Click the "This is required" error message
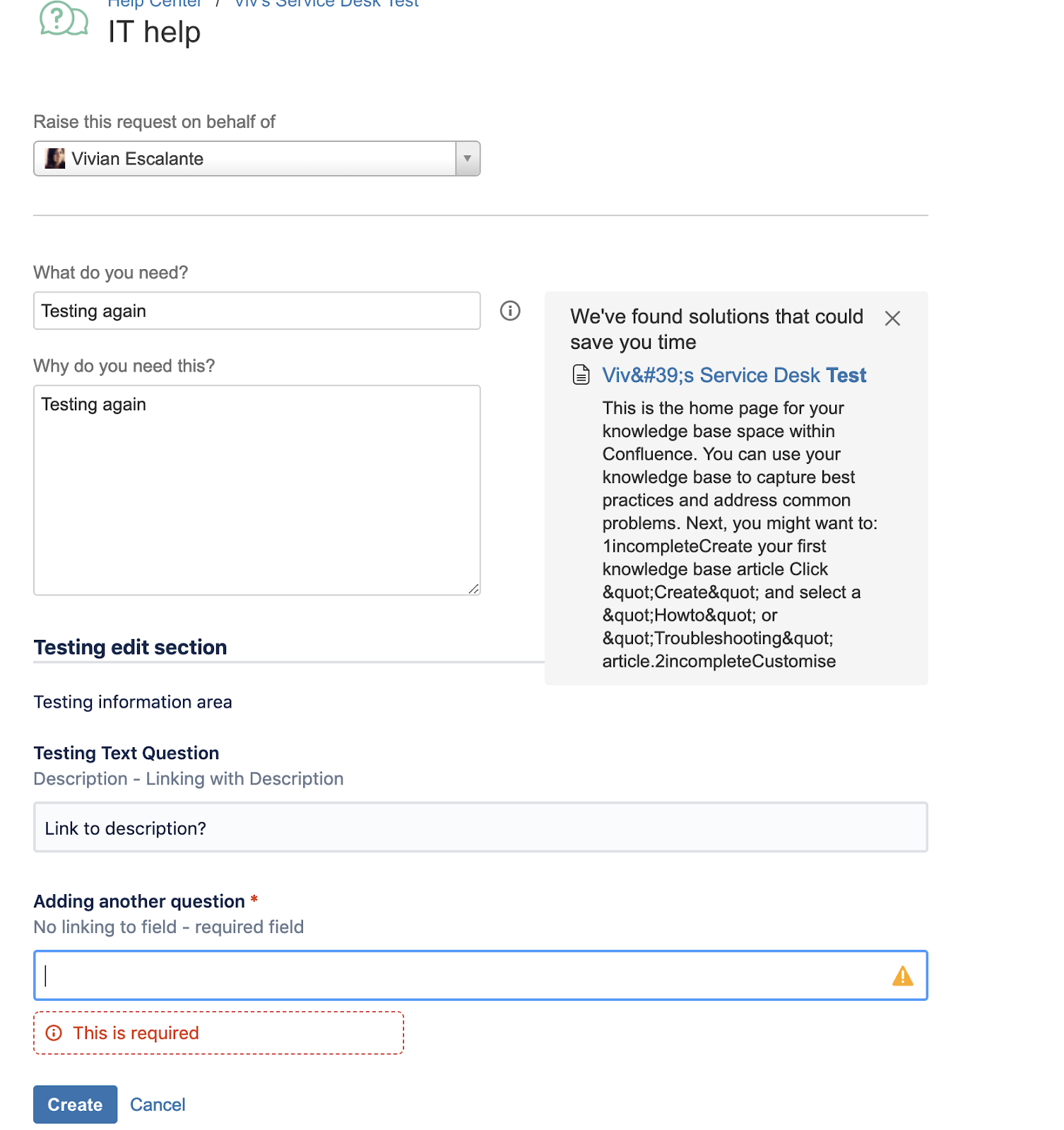1064x1130 pixels. (136, 1033)
